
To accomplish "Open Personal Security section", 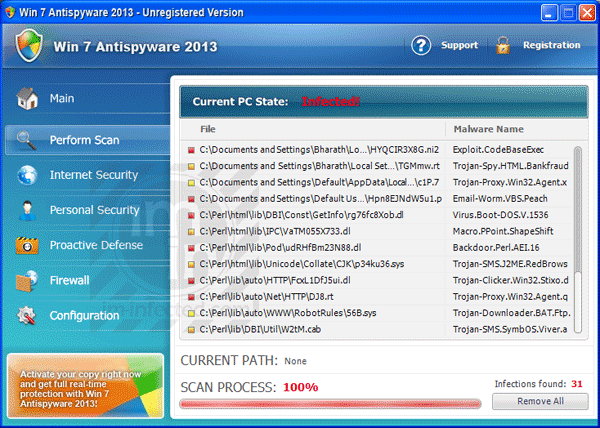I will pyautogui.click(x=88, y=210).
